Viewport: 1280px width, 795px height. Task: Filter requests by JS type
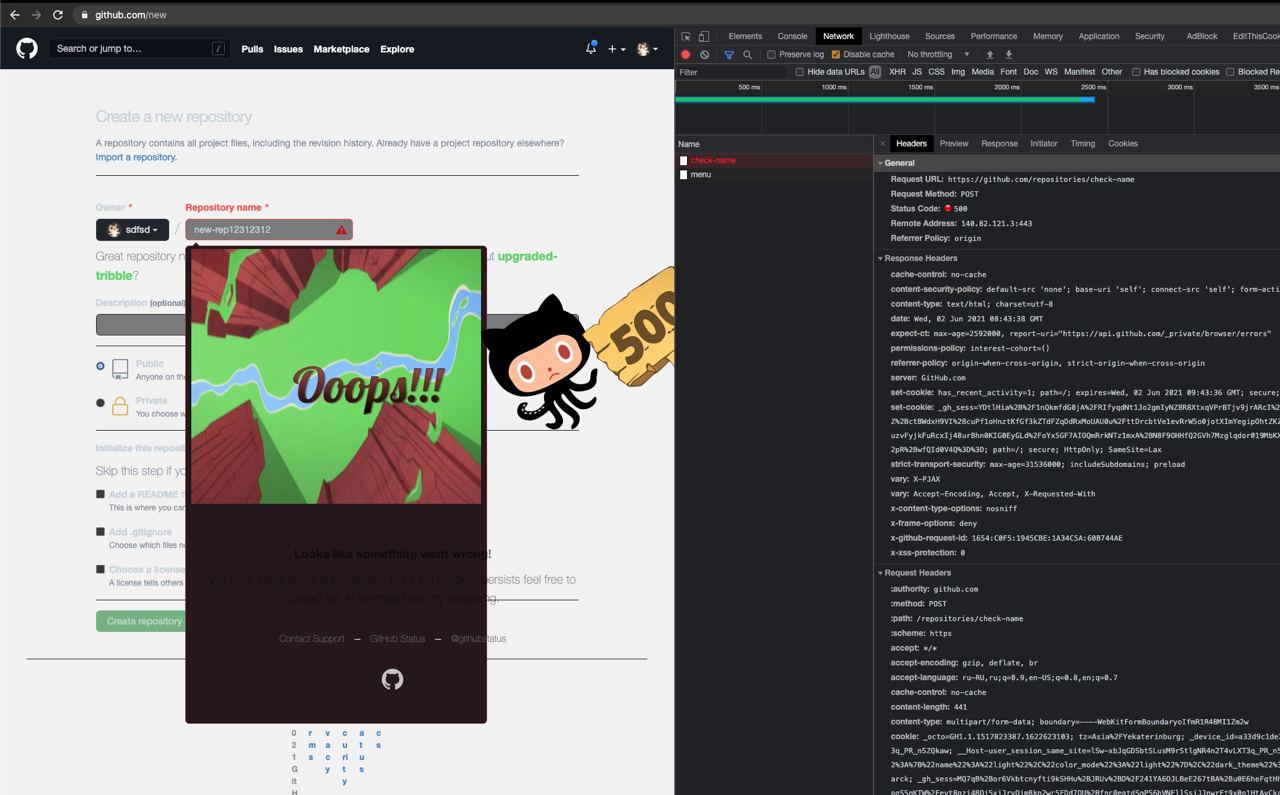pos(917,72)
